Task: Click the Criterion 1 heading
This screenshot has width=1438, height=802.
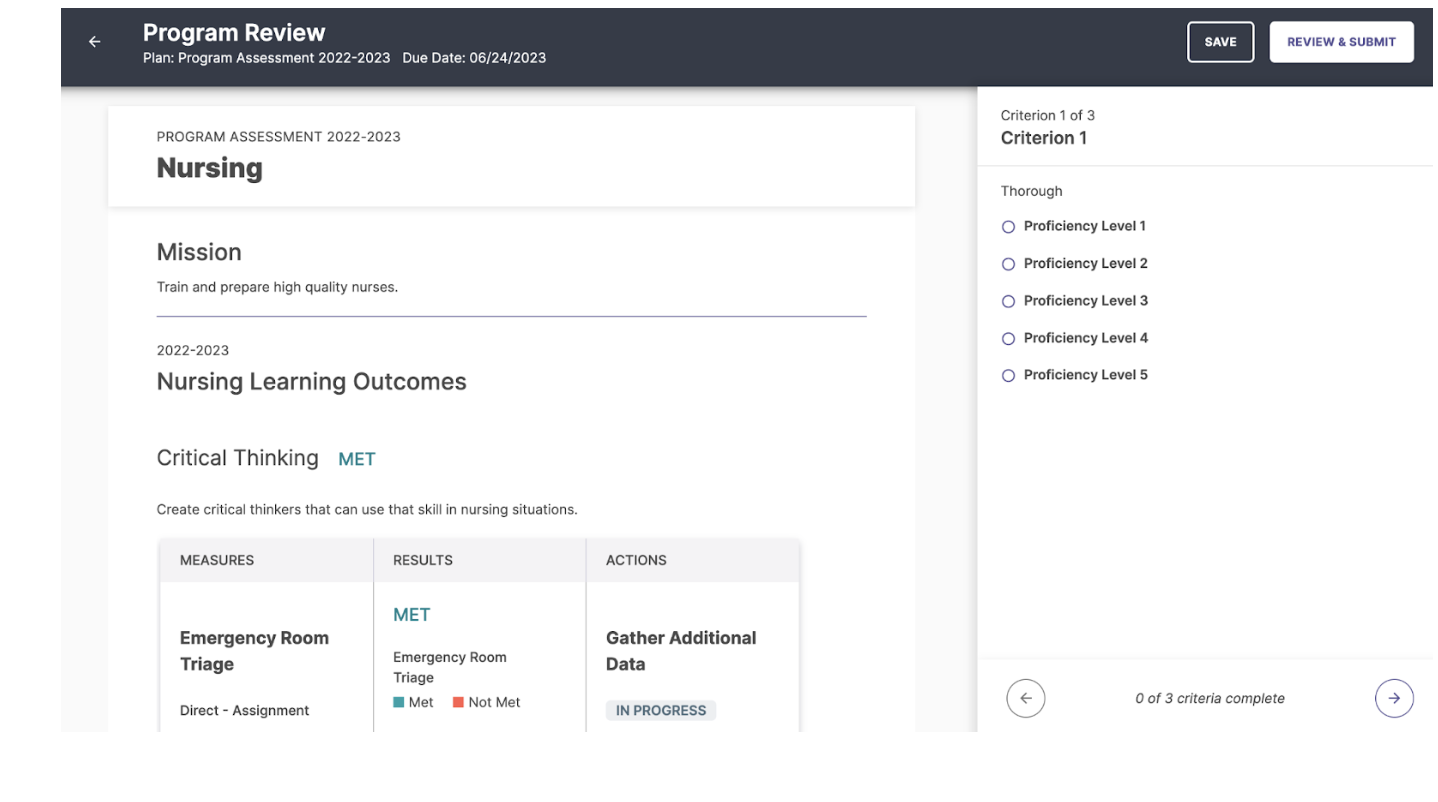Action: 1043,138
